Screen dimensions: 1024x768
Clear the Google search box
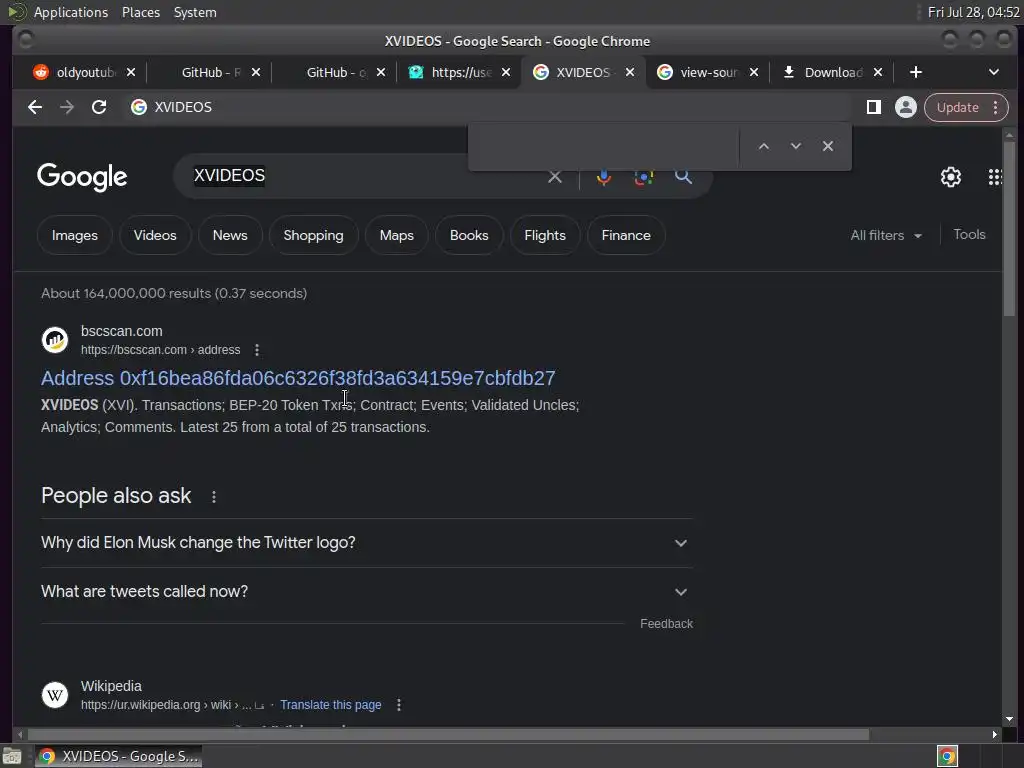(x=554, y=176)
